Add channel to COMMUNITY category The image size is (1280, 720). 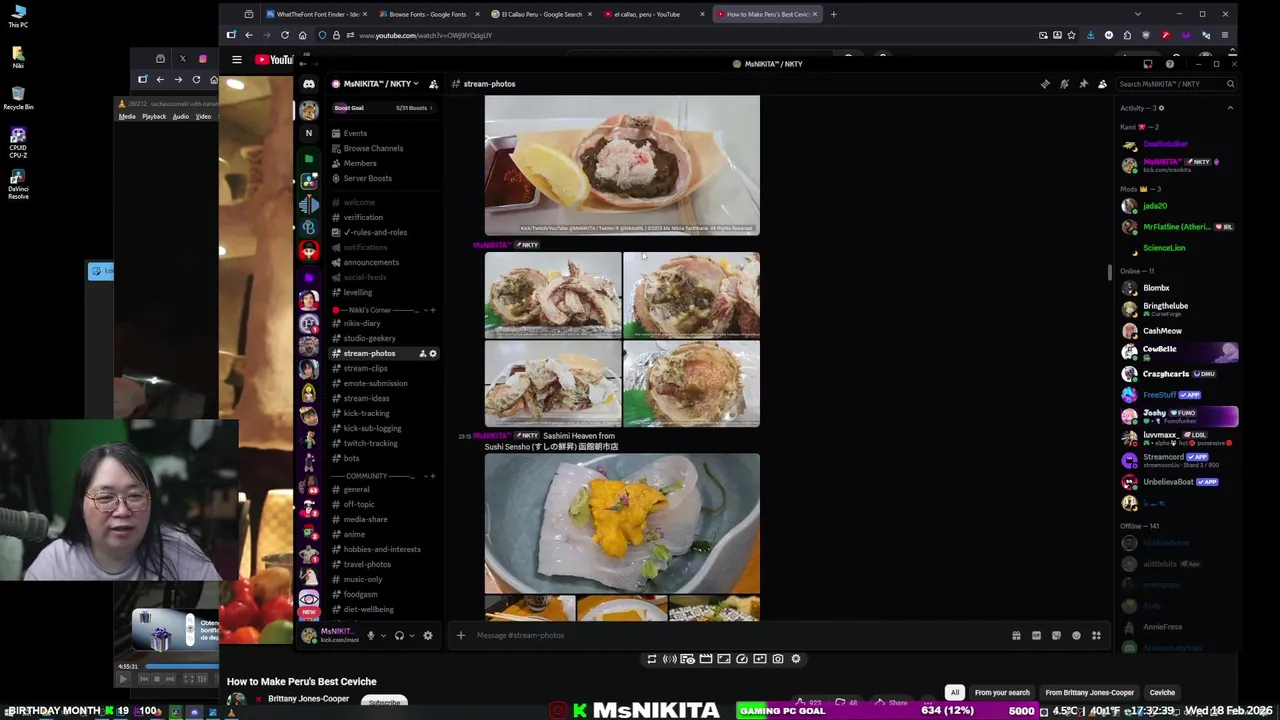[433, 476]
